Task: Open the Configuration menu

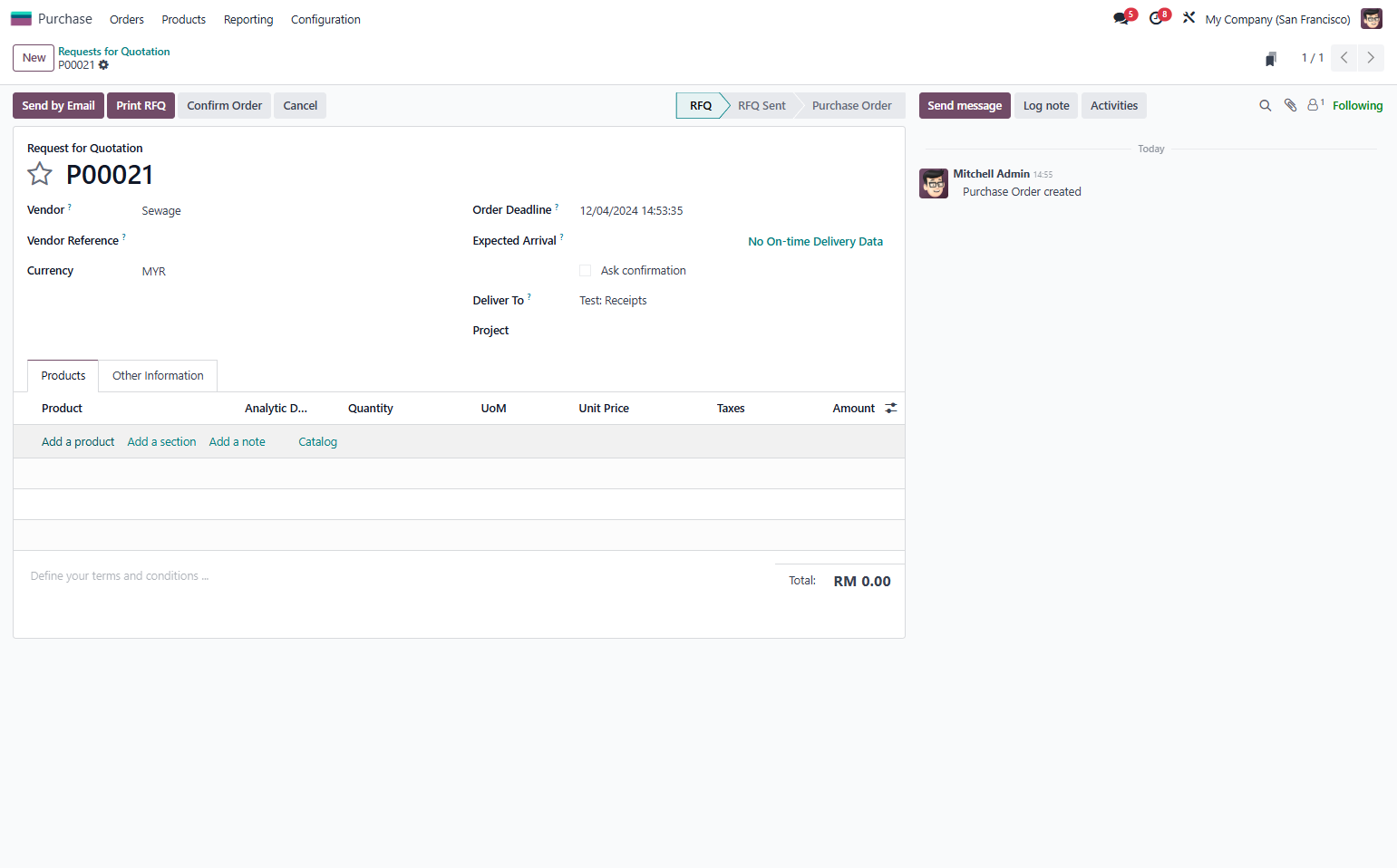Action: [x=325, y=19]
